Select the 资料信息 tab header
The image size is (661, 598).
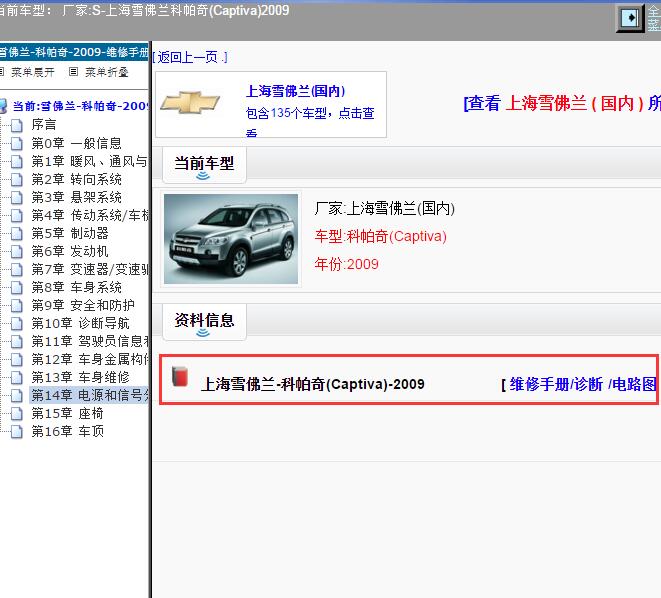point(204,322)
